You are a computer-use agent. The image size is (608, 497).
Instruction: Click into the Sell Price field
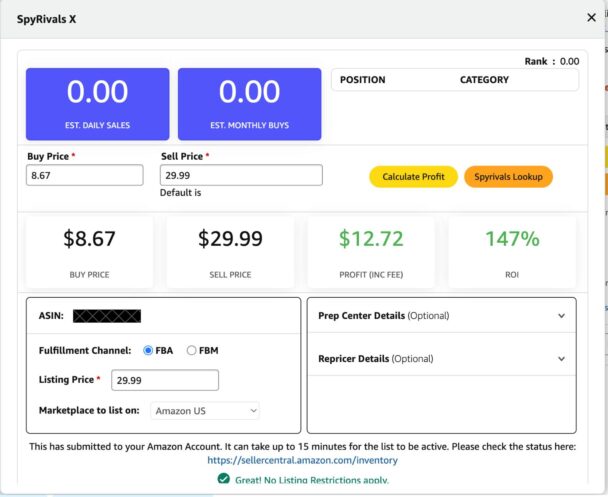[x=241, y=175]
